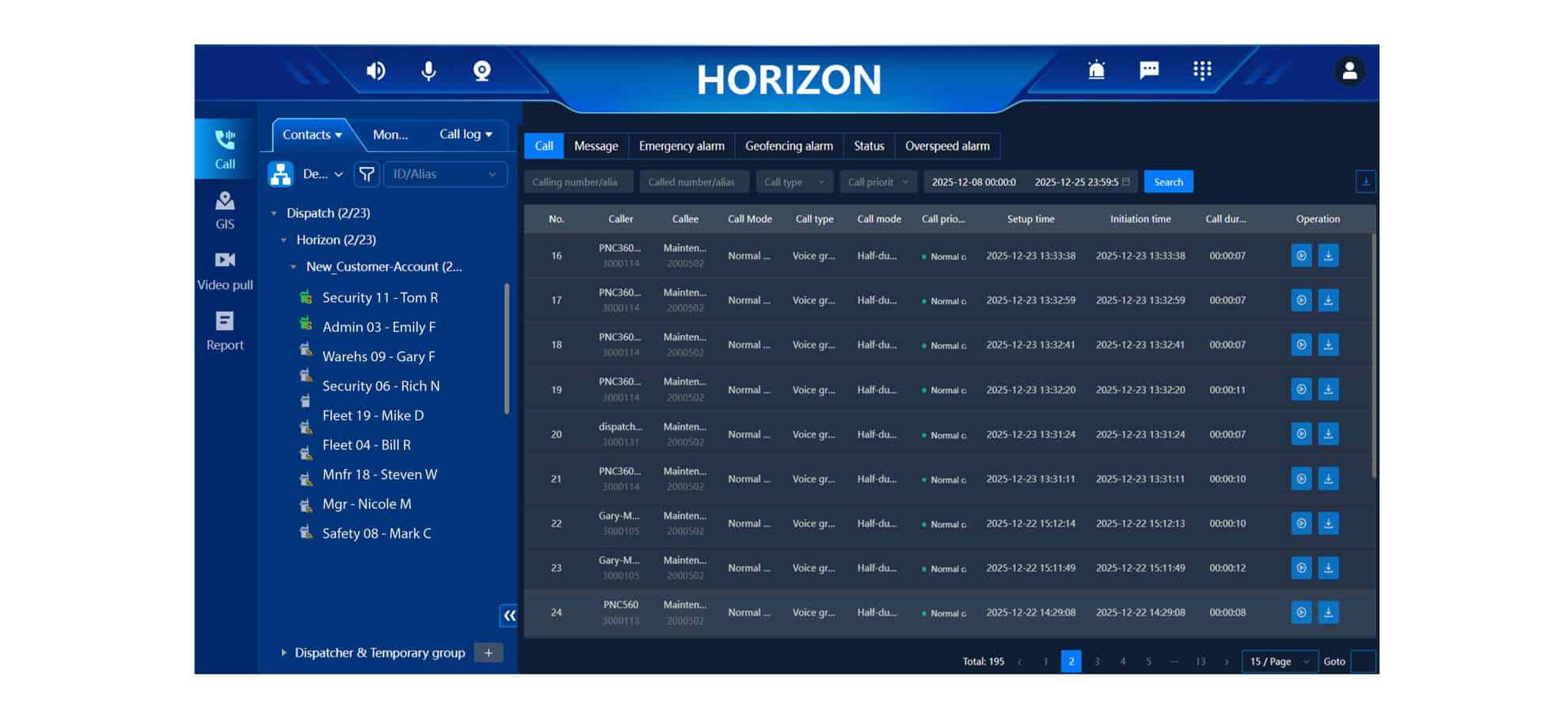Switch to the Geofencing alarm tab
1568x713 pixels.
[789, 146]
